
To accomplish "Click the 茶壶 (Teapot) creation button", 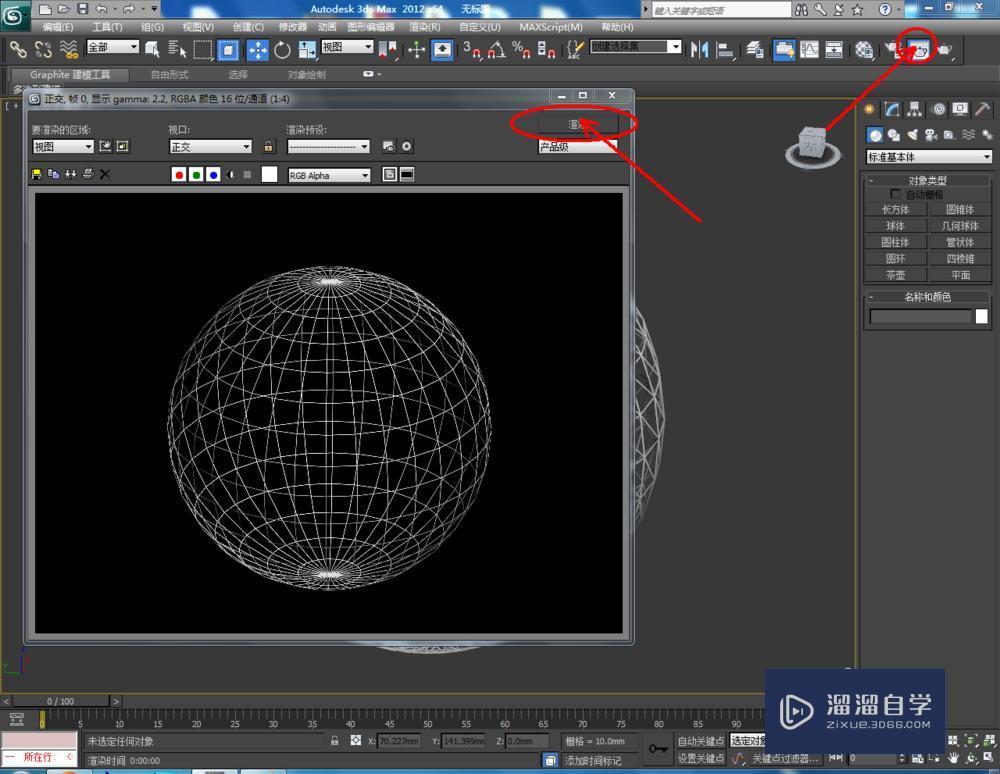I will (x=895, y=275).
